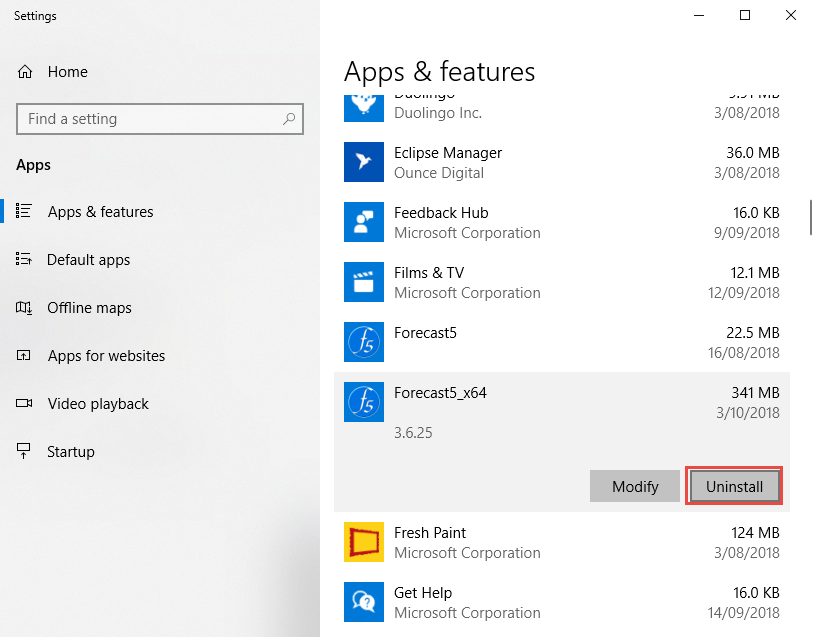Select the Get Help app name
The image size is (814, 637).
423,593
